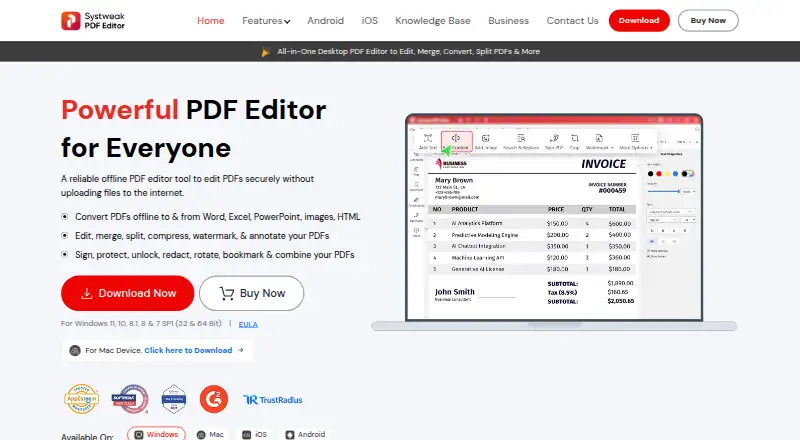Open the Home menu item
This screenshot has height=440, width=800.
click(211, 20)
